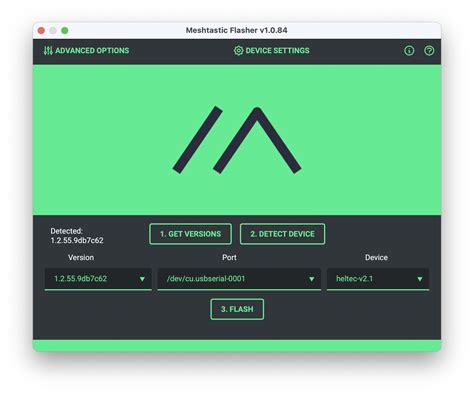Click the Meshtastic logo
This screenshot has height=395, width=474.
[237, 140]
